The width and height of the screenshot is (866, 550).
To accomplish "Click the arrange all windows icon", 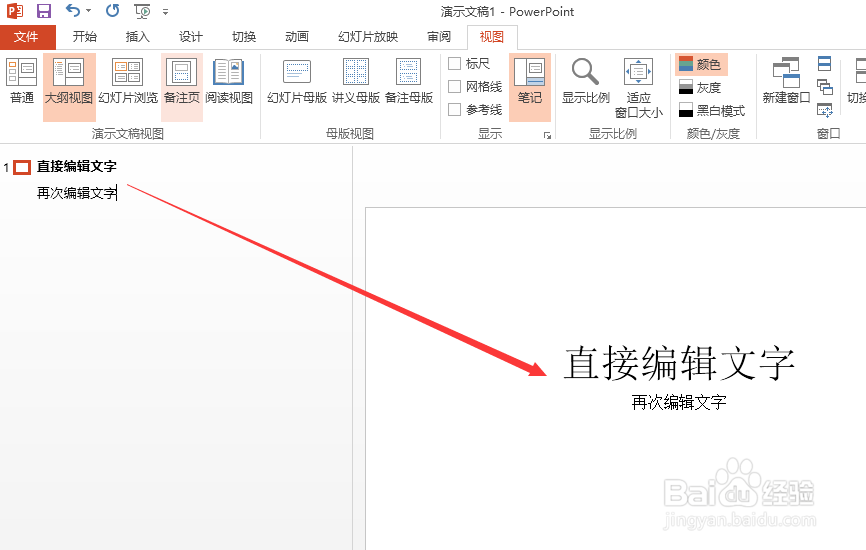I will click(825, 64).
